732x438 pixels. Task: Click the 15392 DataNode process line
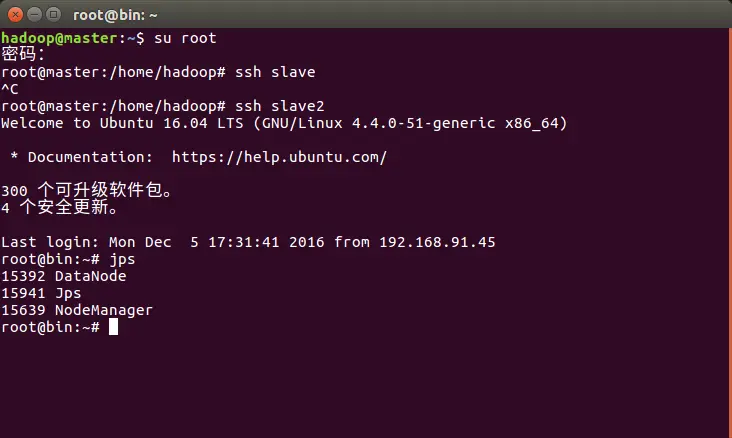64,276
